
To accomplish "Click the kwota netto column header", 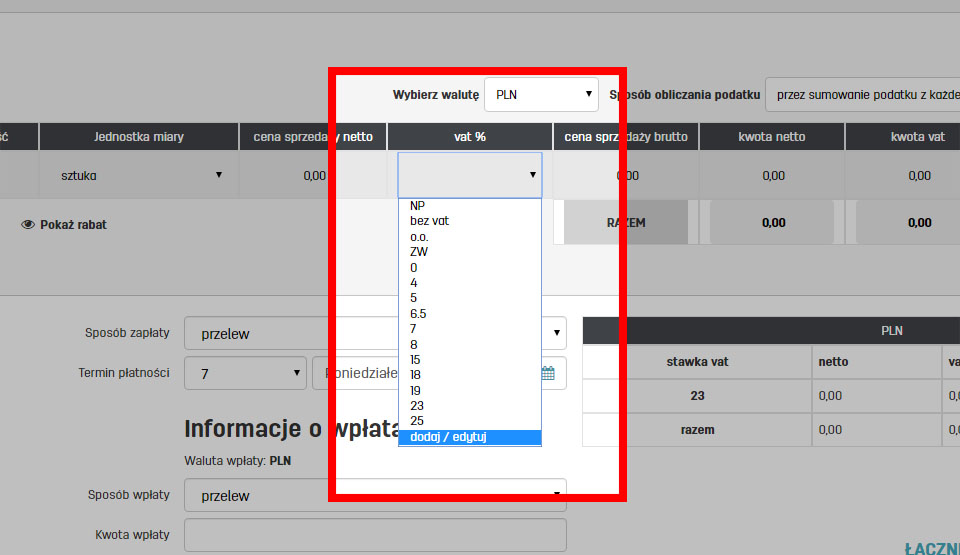I will [771, 137].
